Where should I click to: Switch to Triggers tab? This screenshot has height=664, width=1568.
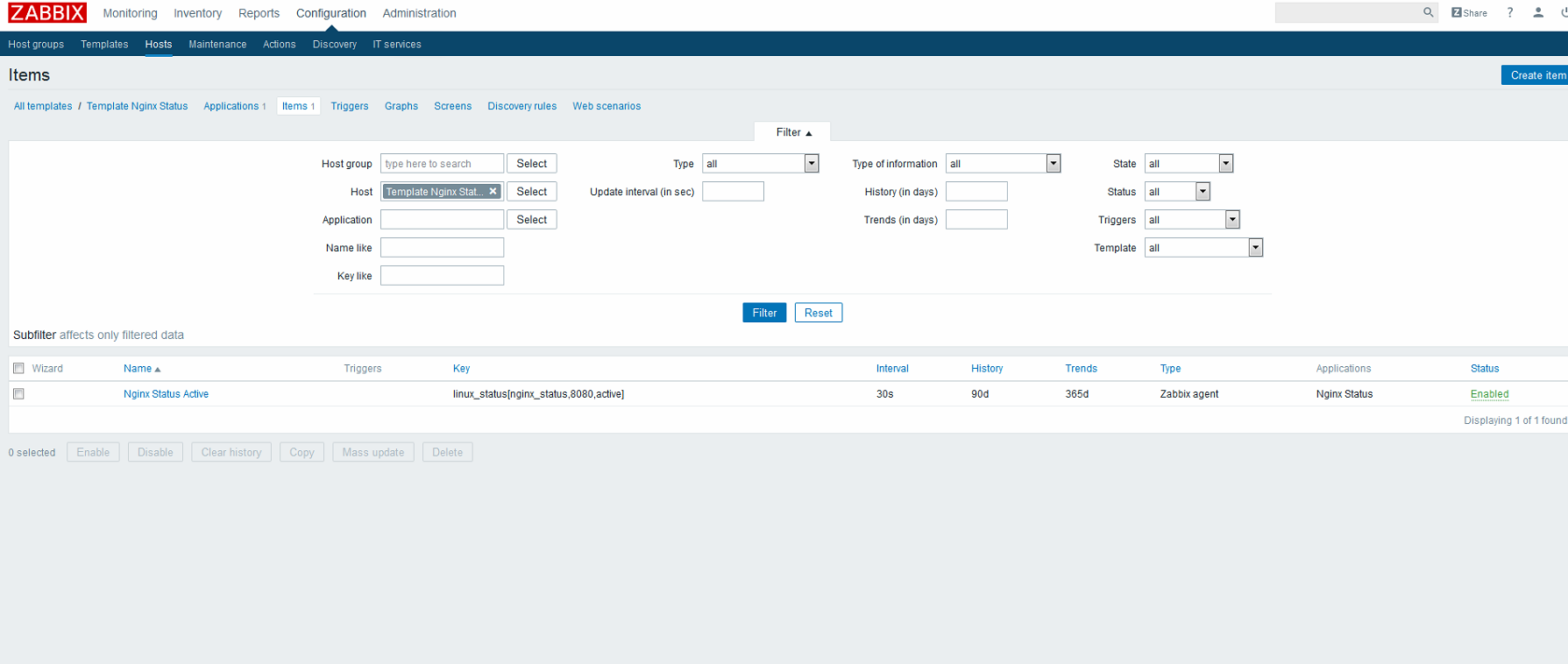coord(350,106)
